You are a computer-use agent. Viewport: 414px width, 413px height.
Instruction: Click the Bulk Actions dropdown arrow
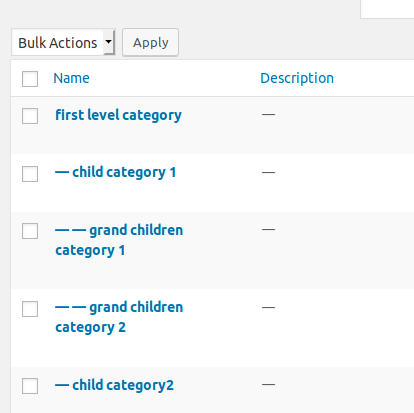click(x=109, y=42)
